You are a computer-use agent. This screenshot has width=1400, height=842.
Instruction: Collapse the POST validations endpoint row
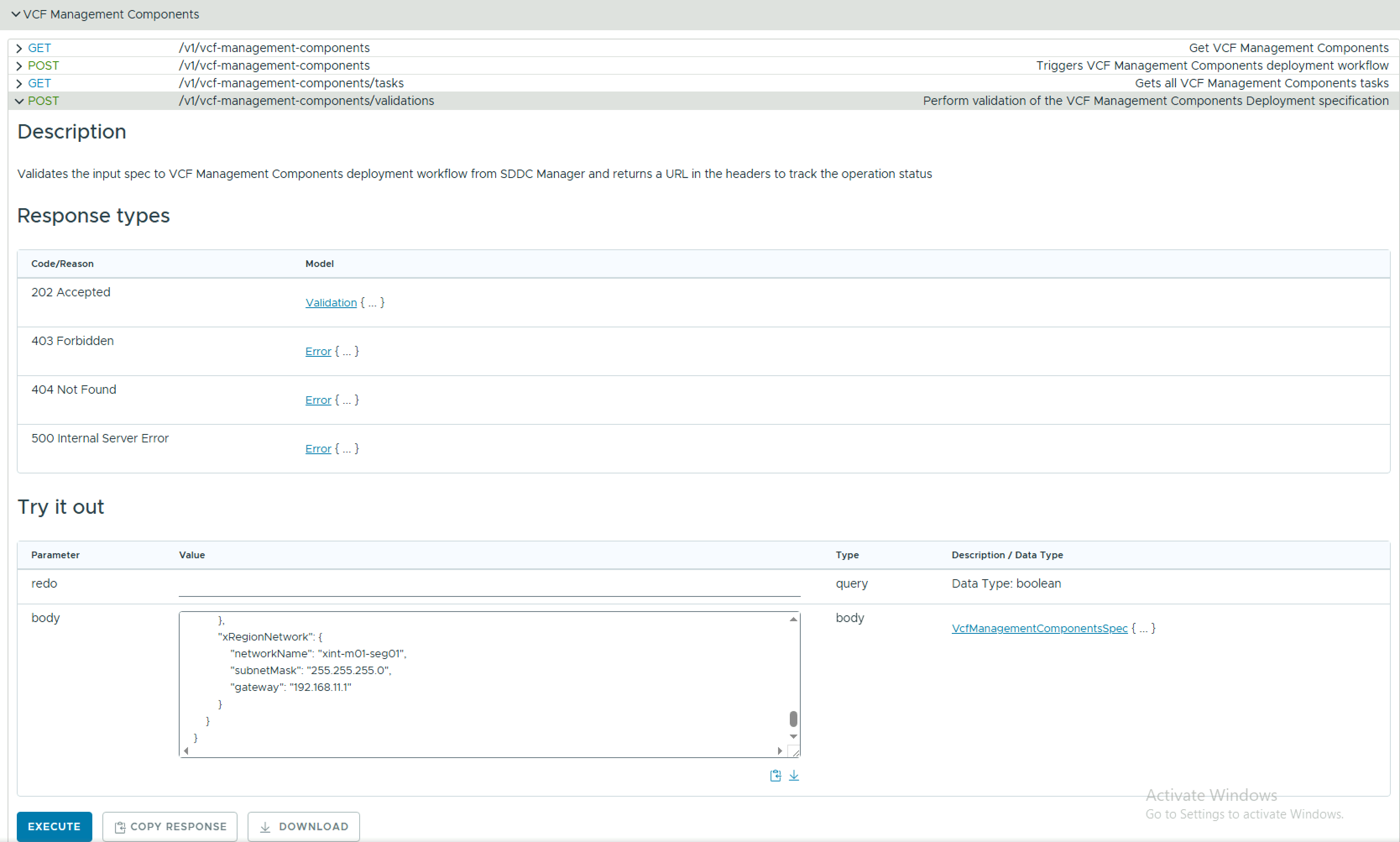click(19, 101)
